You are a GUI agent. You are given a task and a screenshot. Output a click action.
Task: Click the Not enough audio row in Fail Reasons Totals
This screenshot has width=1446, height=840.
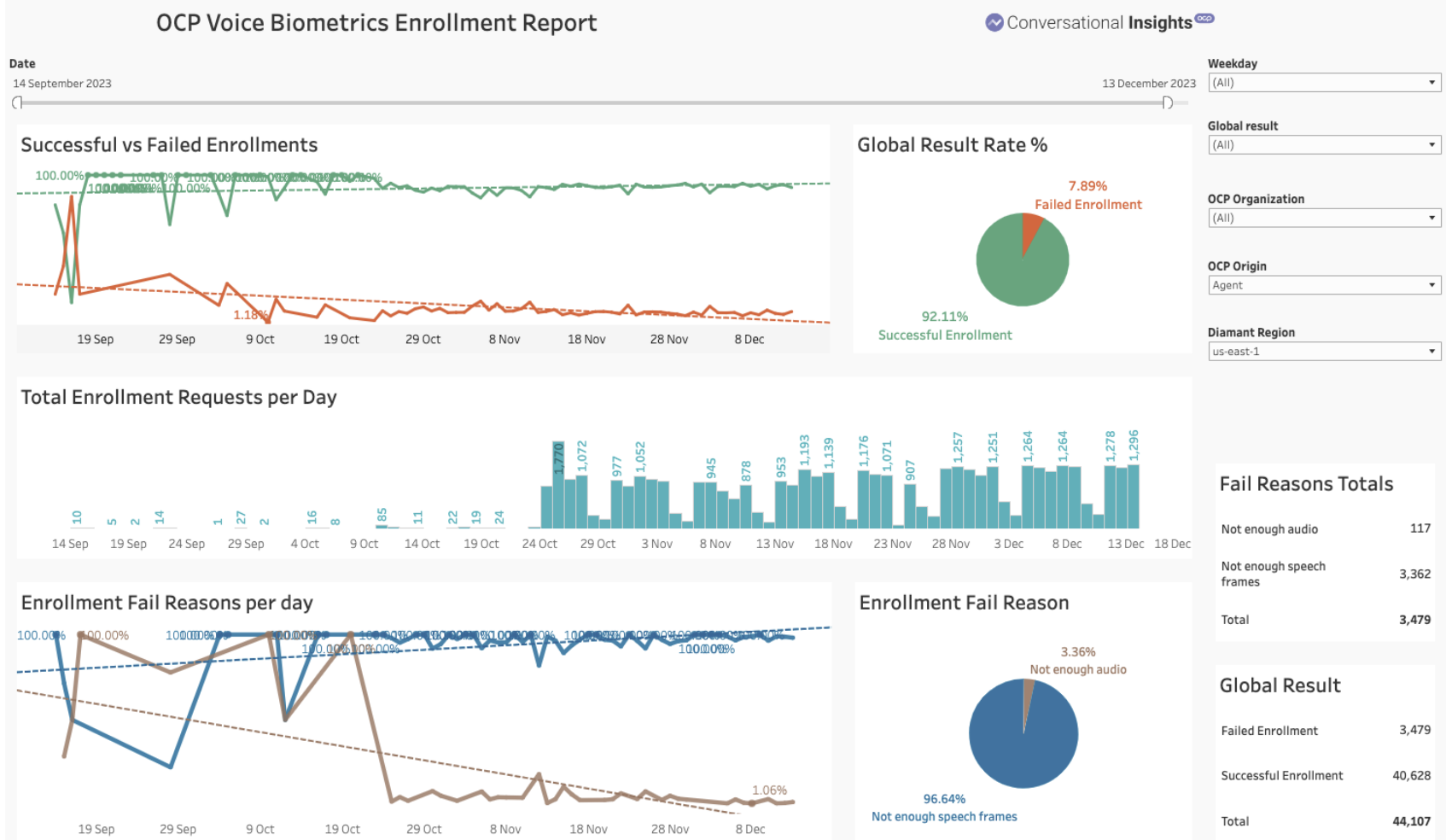tap(1326, 529)
